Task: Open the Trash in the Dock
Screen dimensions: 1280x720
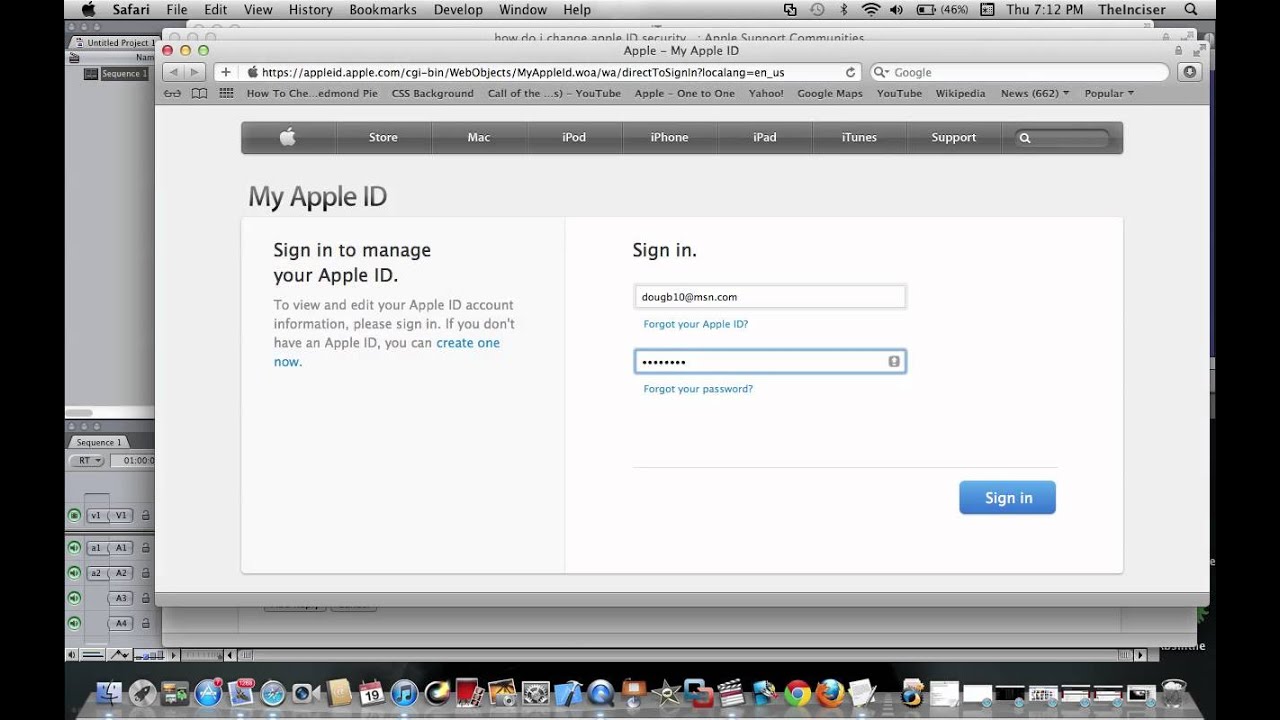Action: pos(1173,693)
